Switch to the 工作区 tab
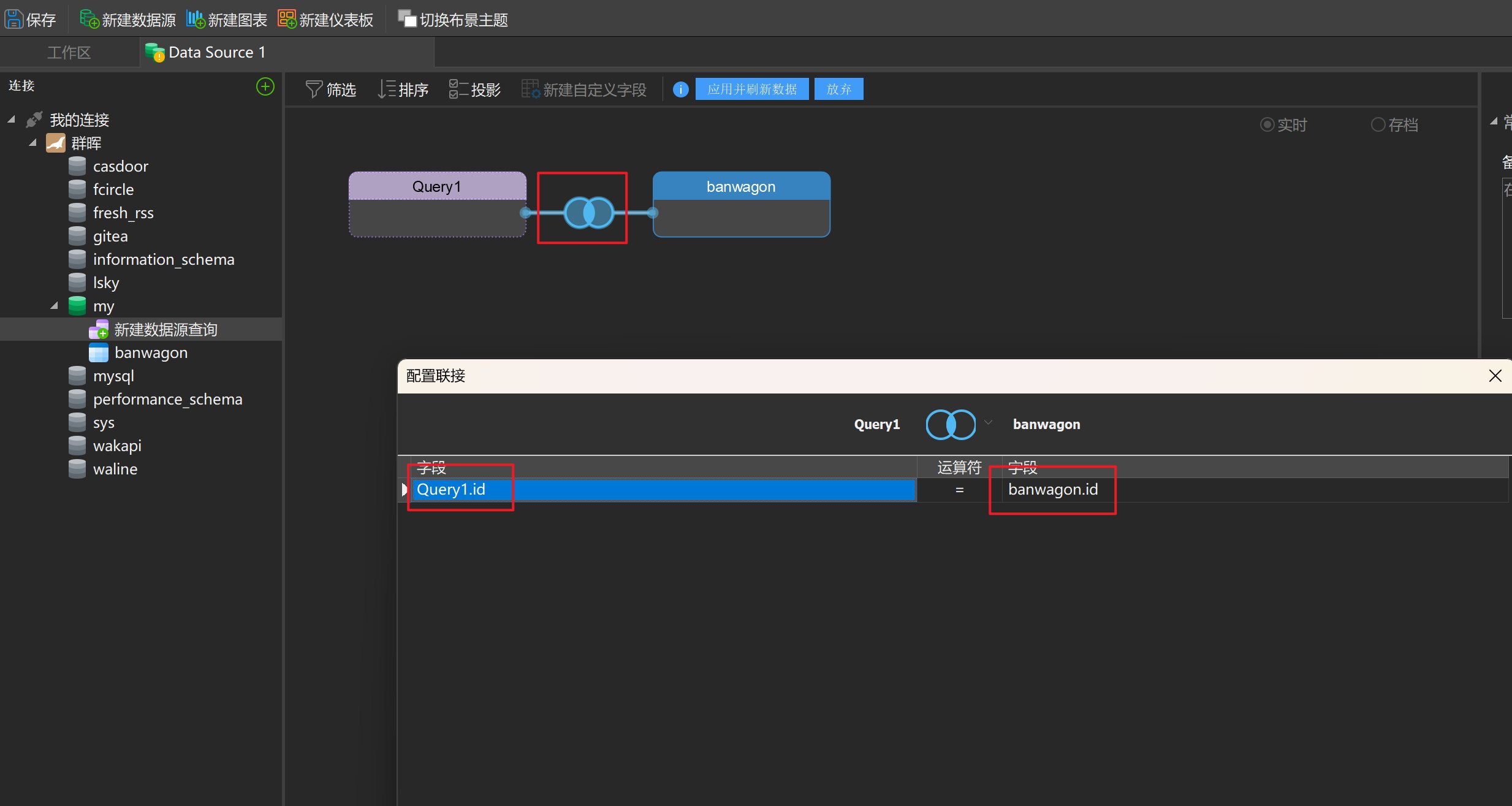The image size is (1512, 806). pos(69,53)
